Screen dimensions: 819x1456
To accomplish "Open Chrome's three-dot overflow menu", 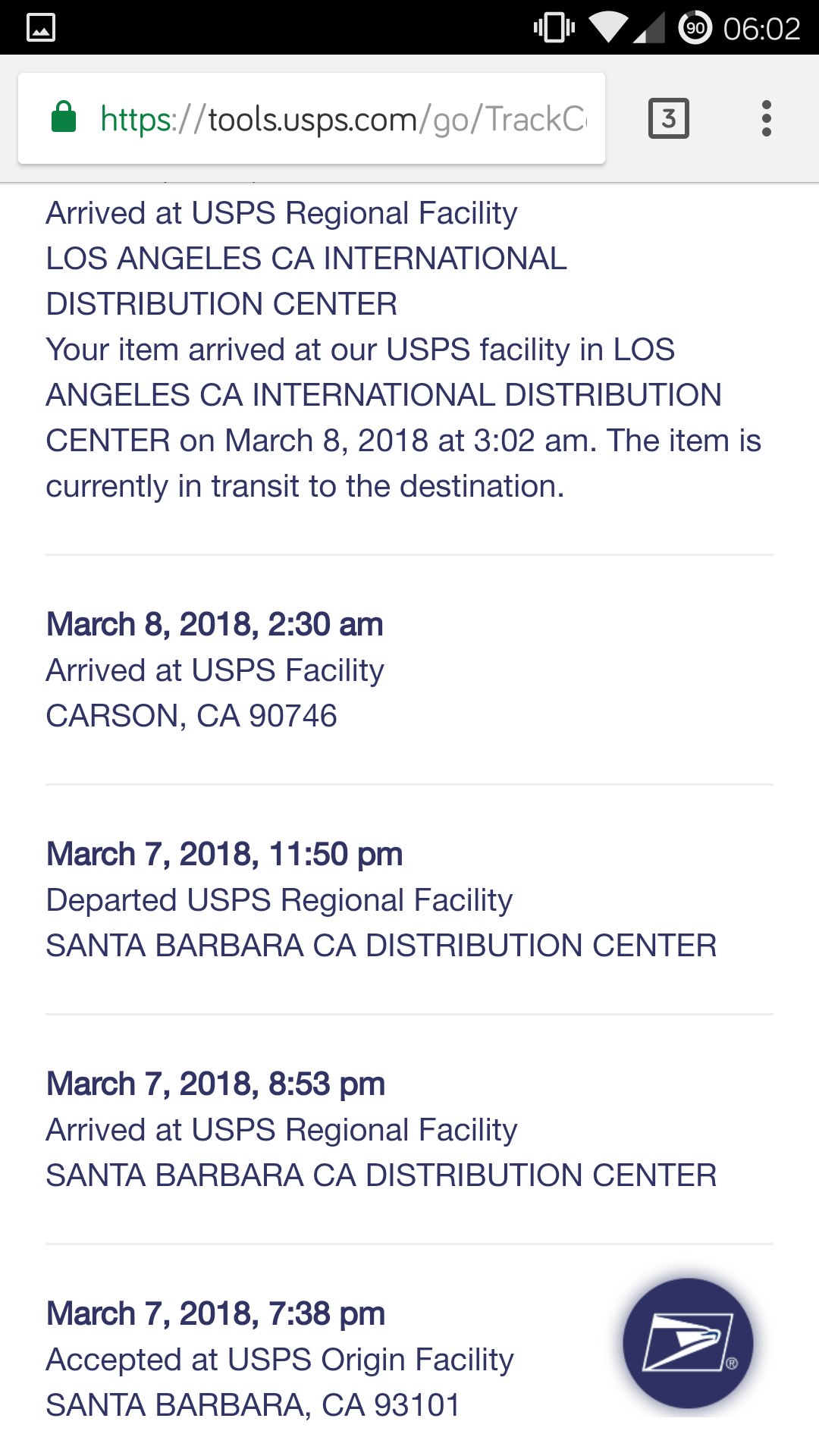I will click(x=766, y=118).
